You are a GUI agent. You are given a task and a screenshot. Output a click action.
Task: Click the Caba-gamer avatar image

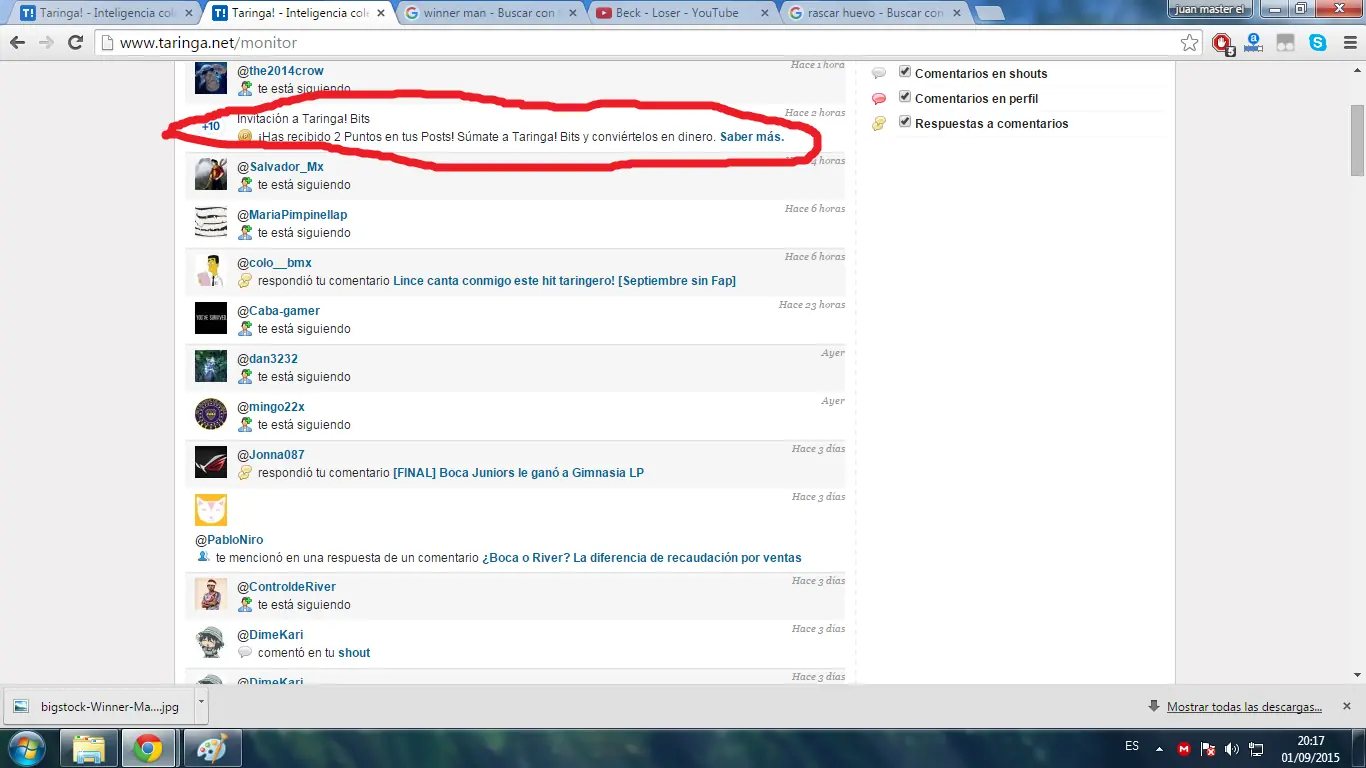point(211,318)
